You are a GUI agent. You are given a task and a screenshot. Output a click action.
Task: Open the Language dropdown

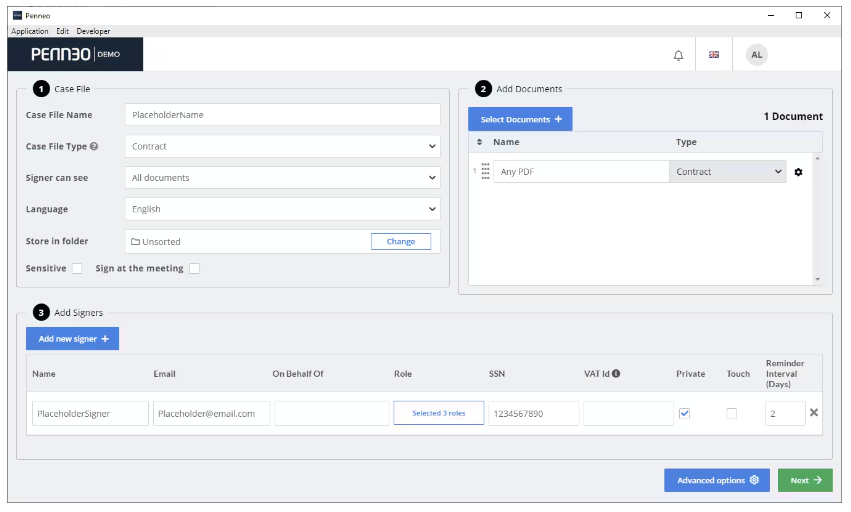[x=283, y=209]
